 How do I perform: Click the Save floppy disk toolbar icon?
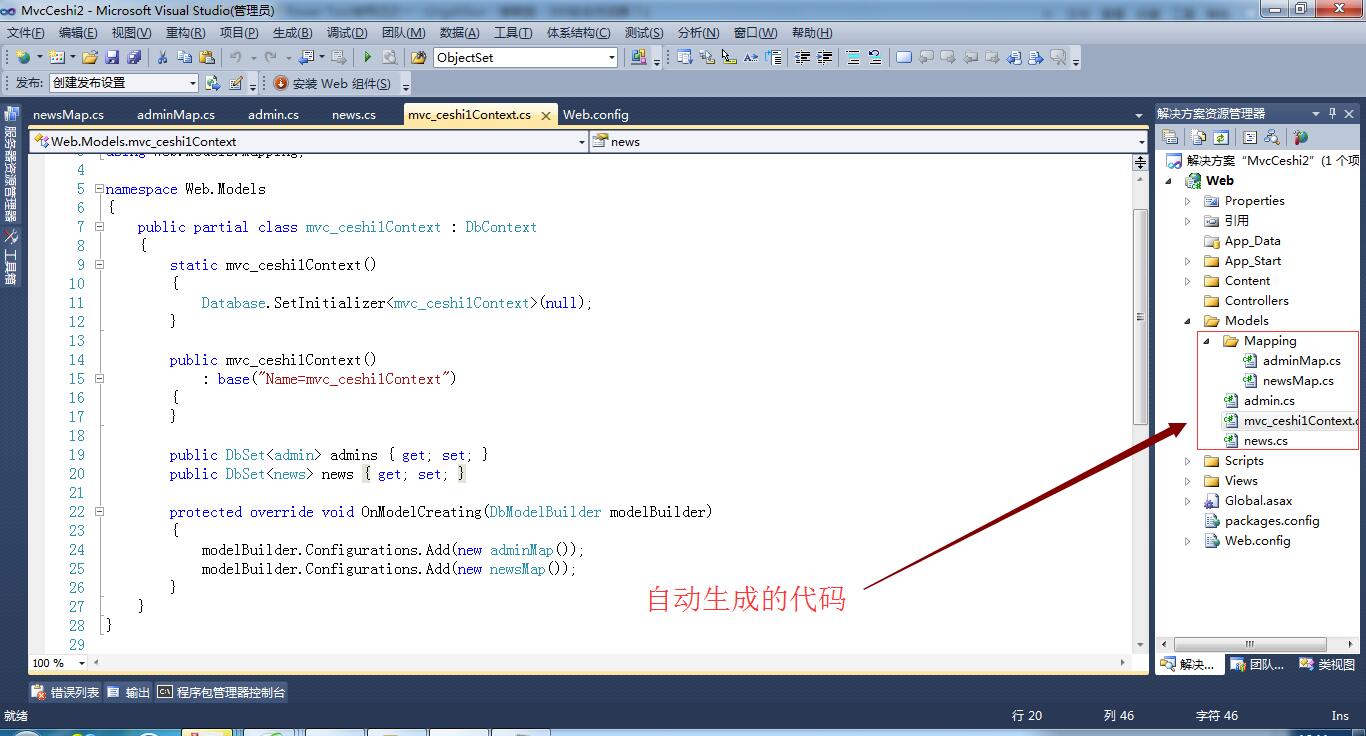click(x=112, y=58)
